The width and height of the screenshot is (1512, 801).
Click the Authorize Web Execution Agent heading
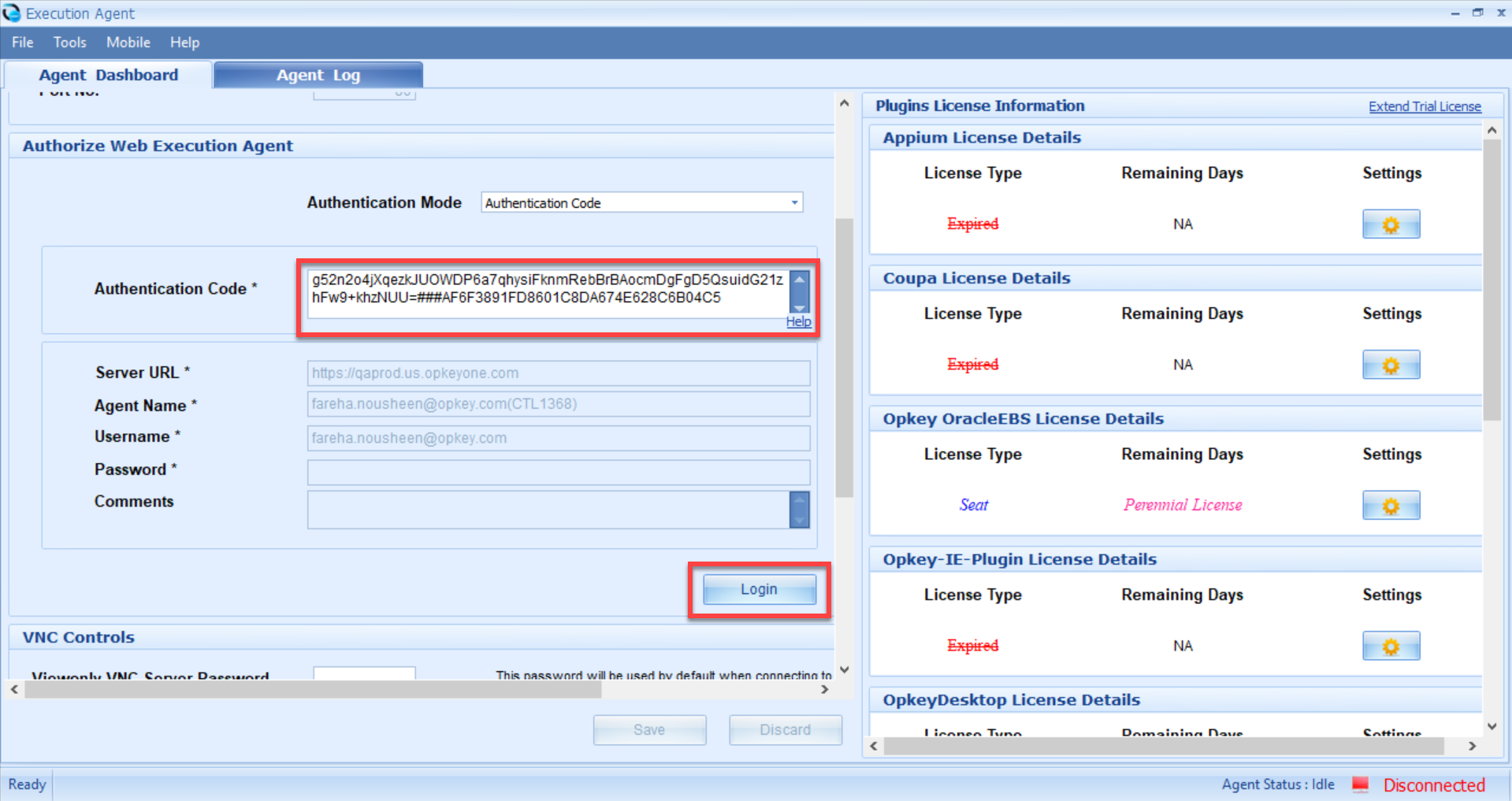coord(158,146)
